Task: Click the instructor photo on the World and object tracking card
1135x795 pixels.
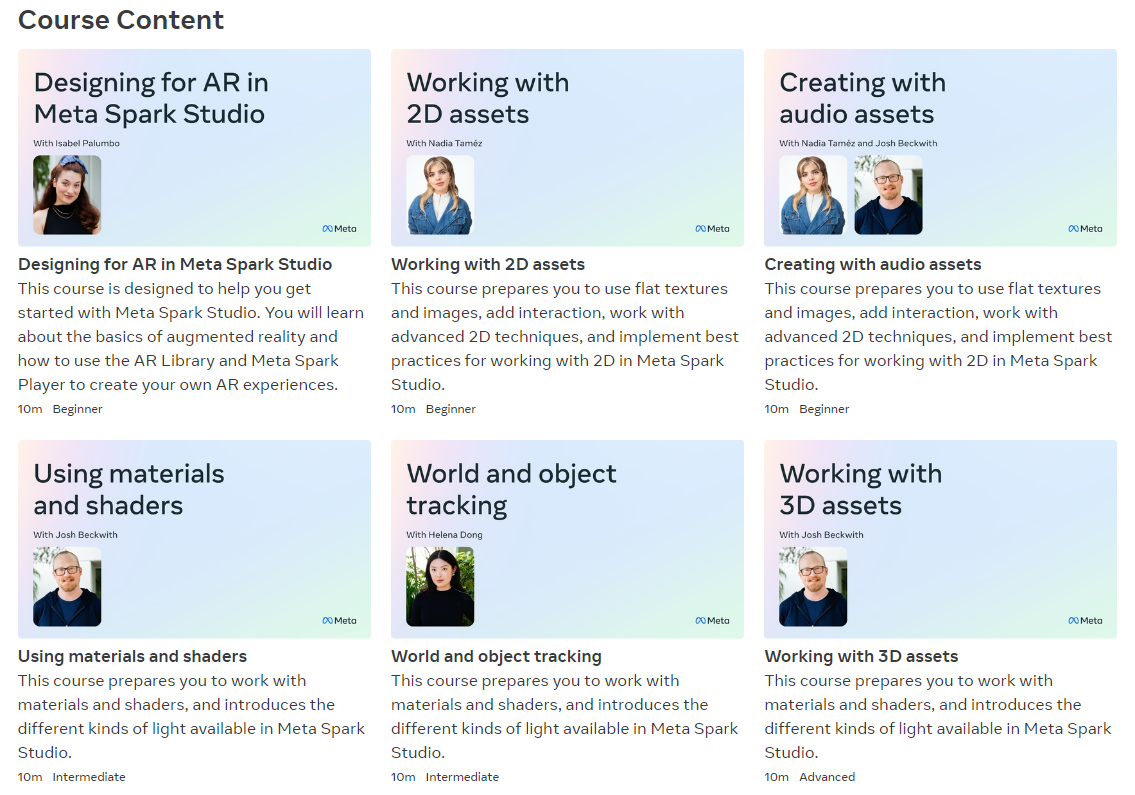Action: click(x=440, y=586)
